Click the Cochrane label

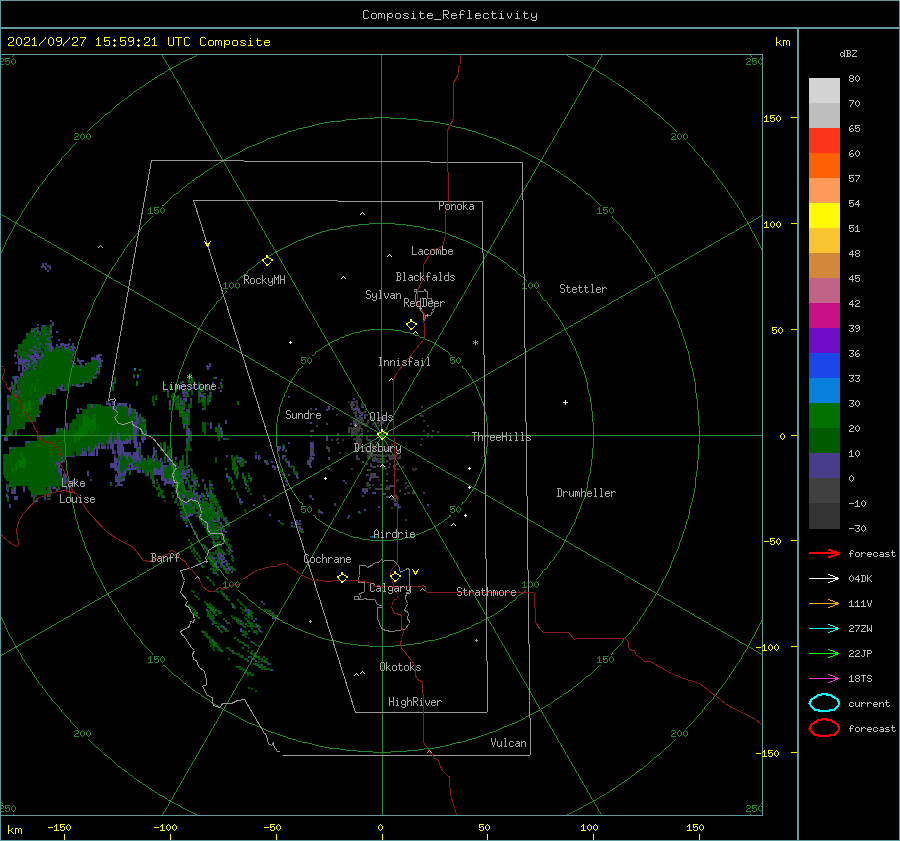327,559
